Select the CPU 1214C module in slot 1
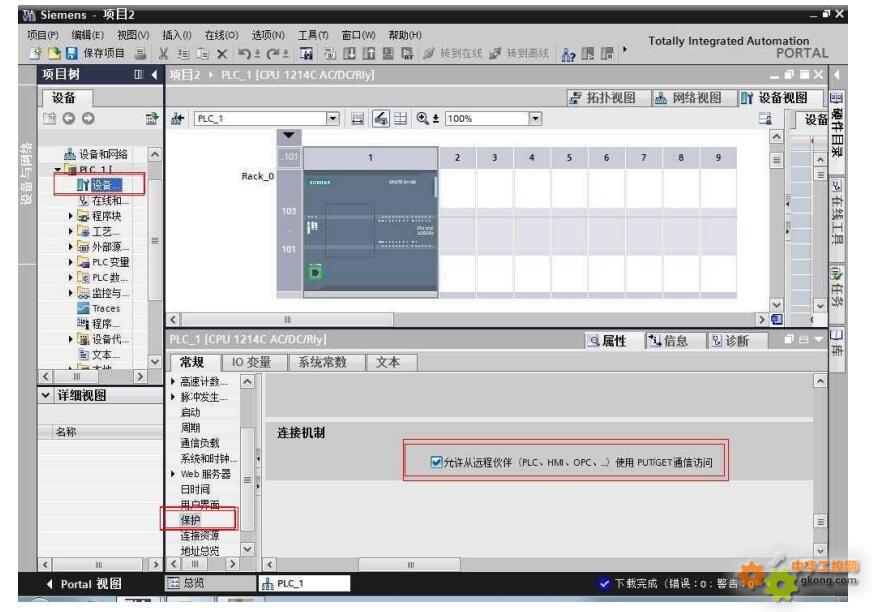Image resolution: width=872 pixels, height=612 pixels. [370, 230]
